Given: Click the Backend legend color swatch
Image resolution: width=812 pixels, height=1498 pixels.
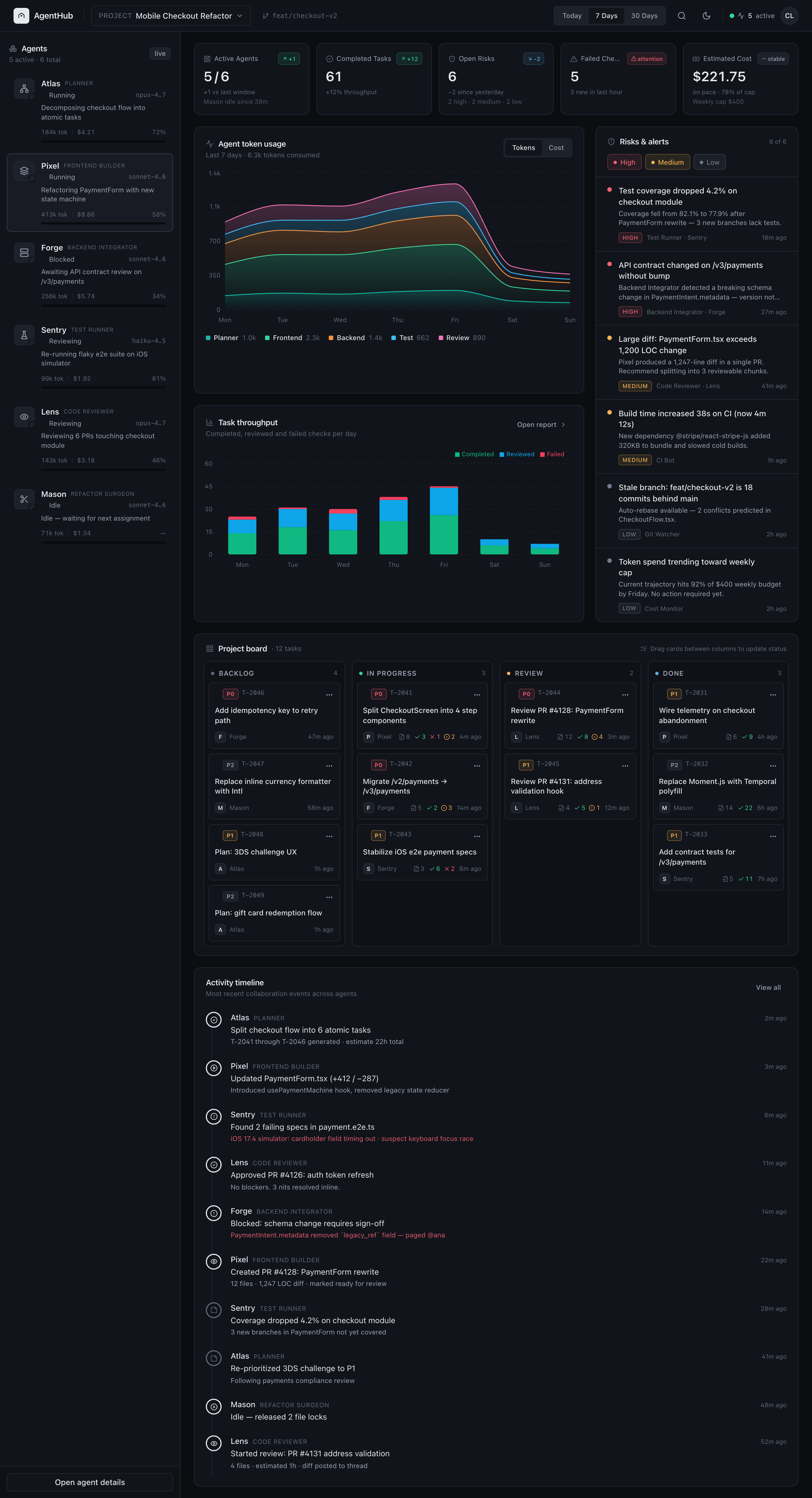Looking at the screenshot, I should (331, 338).
